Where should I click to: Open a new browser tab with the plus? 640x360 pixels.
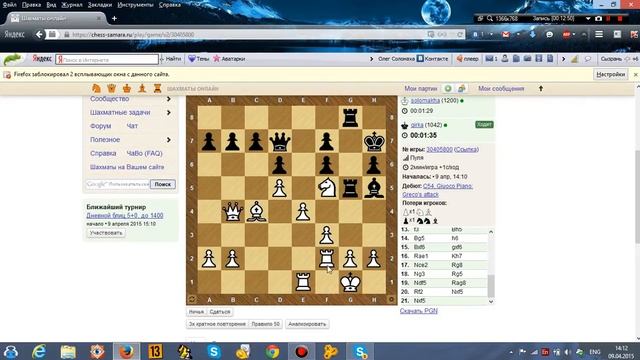114,18
